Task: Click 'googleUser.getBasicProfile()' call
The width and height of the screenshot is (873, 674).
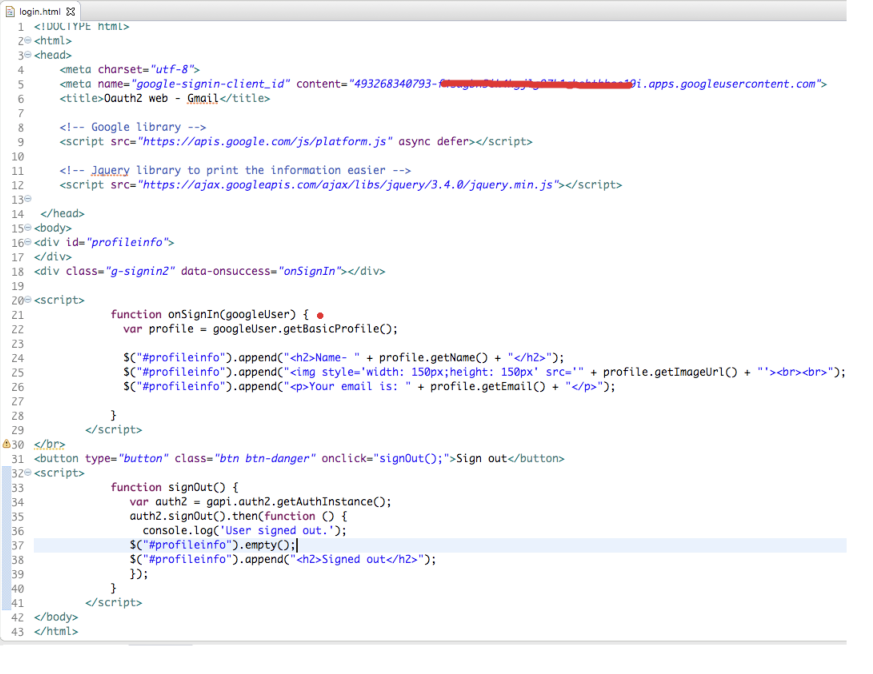Action: [x=302, y=329]
